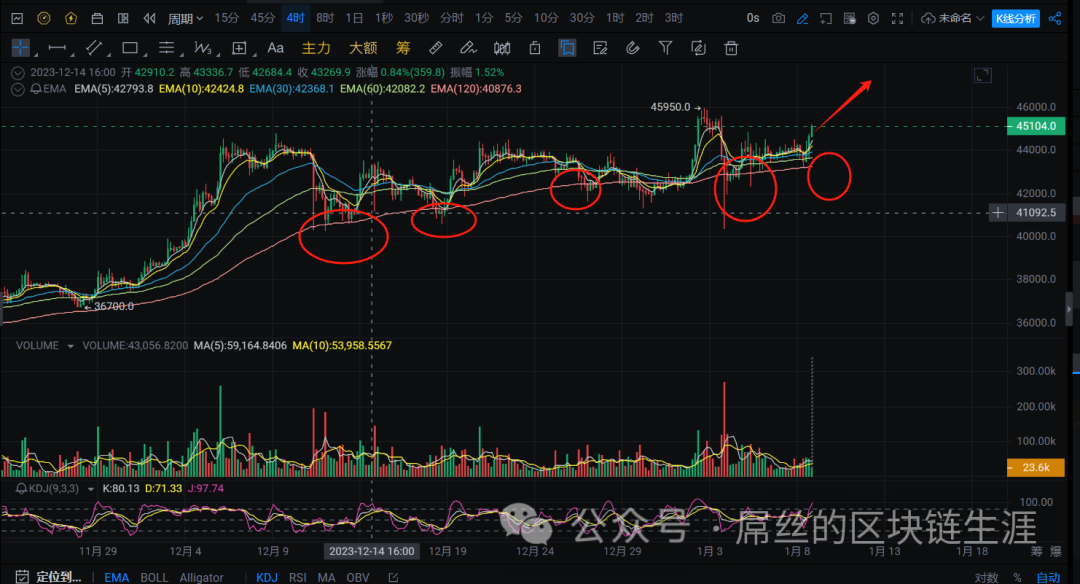Image resolution: width=1080 pixels, height=584 pixels.
Task: Click the 筹 chip distribution button
Action: pos(403,48)
